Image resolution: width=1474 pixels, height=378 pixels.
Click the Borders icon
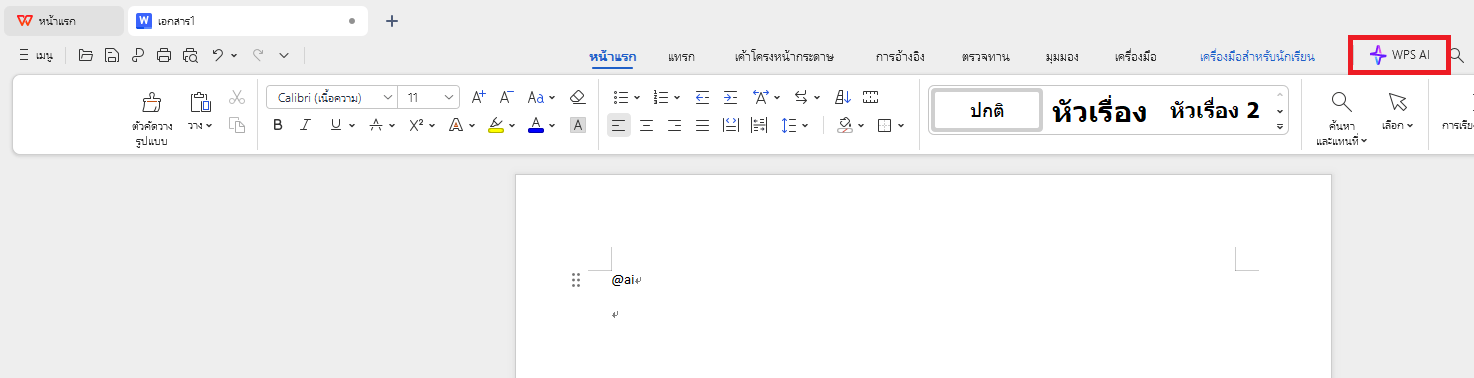coord(884,125)
